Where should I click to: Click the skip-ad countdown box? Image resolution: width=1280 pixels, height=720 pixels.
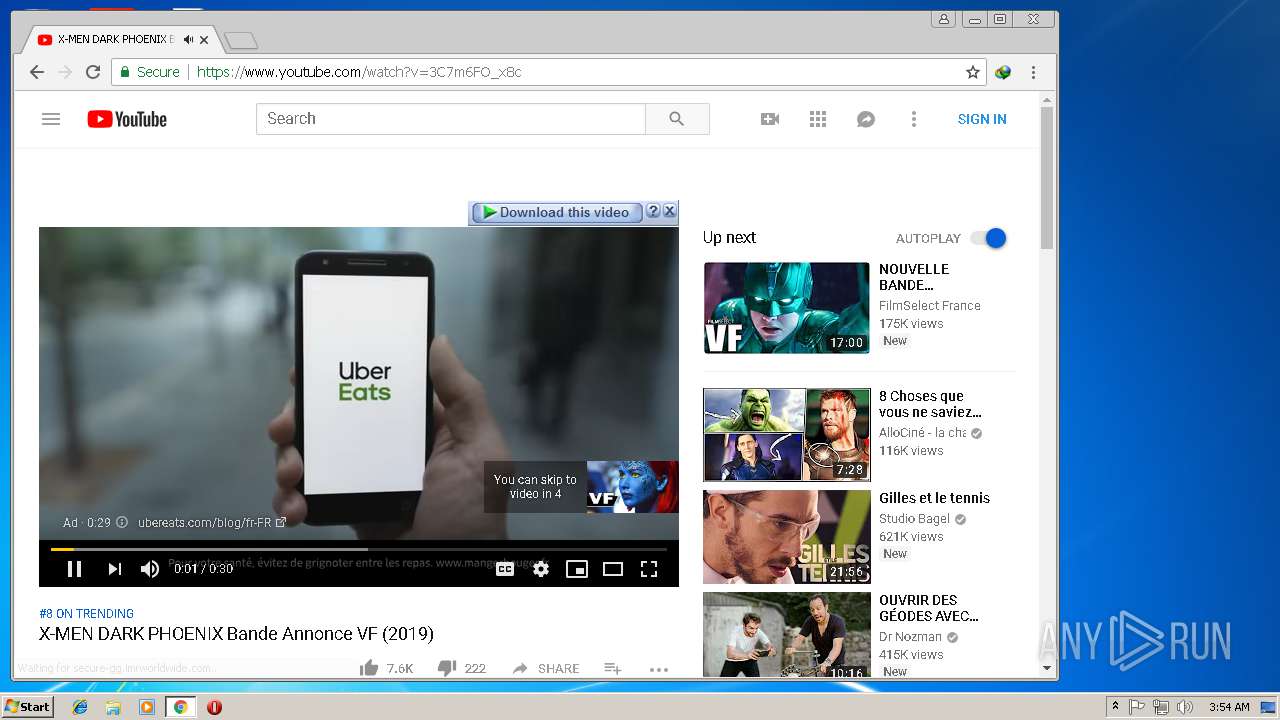pyautogui.click(x=535, y=487)
